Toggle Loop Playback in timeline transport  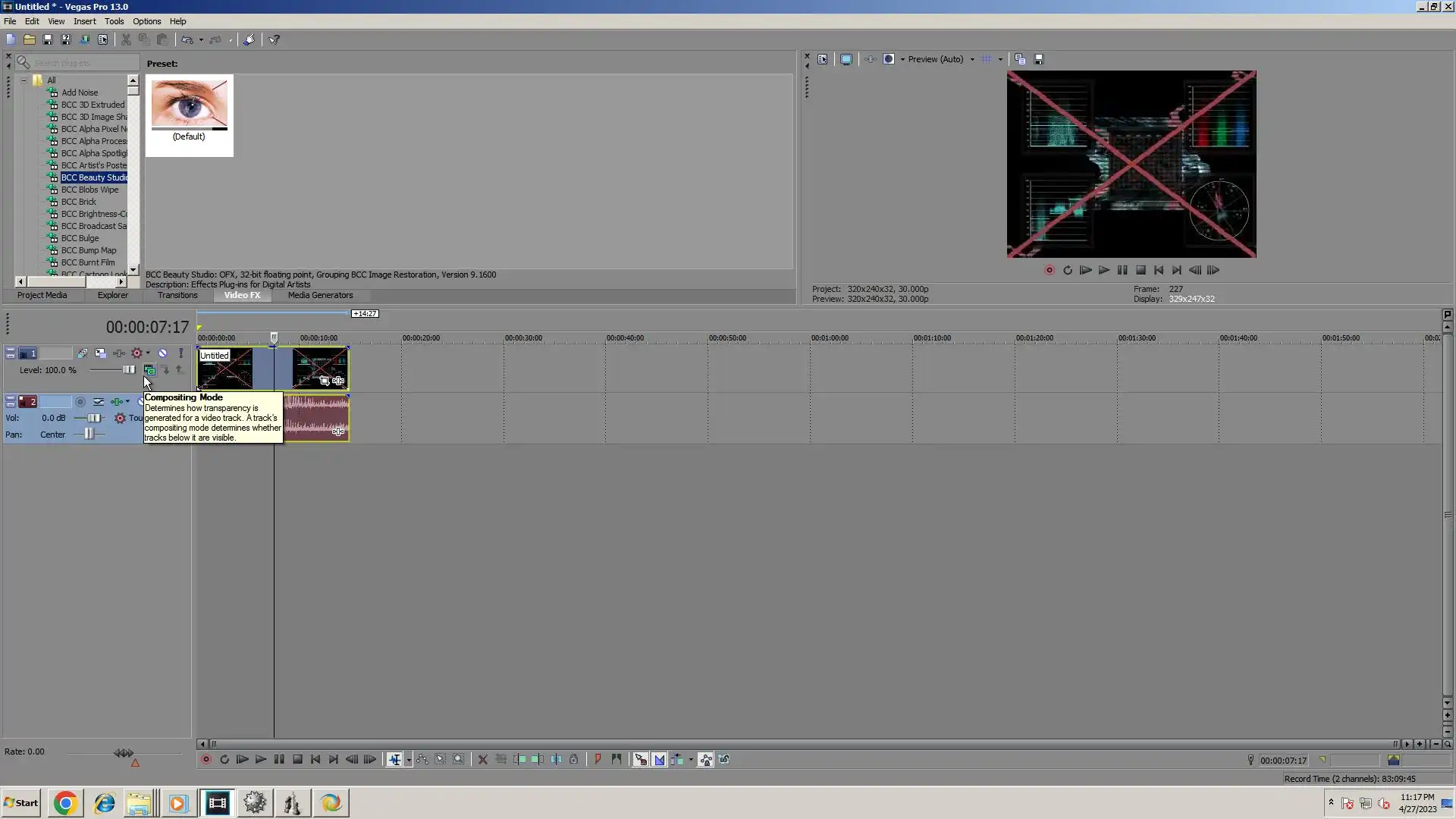tap(224, 760)
